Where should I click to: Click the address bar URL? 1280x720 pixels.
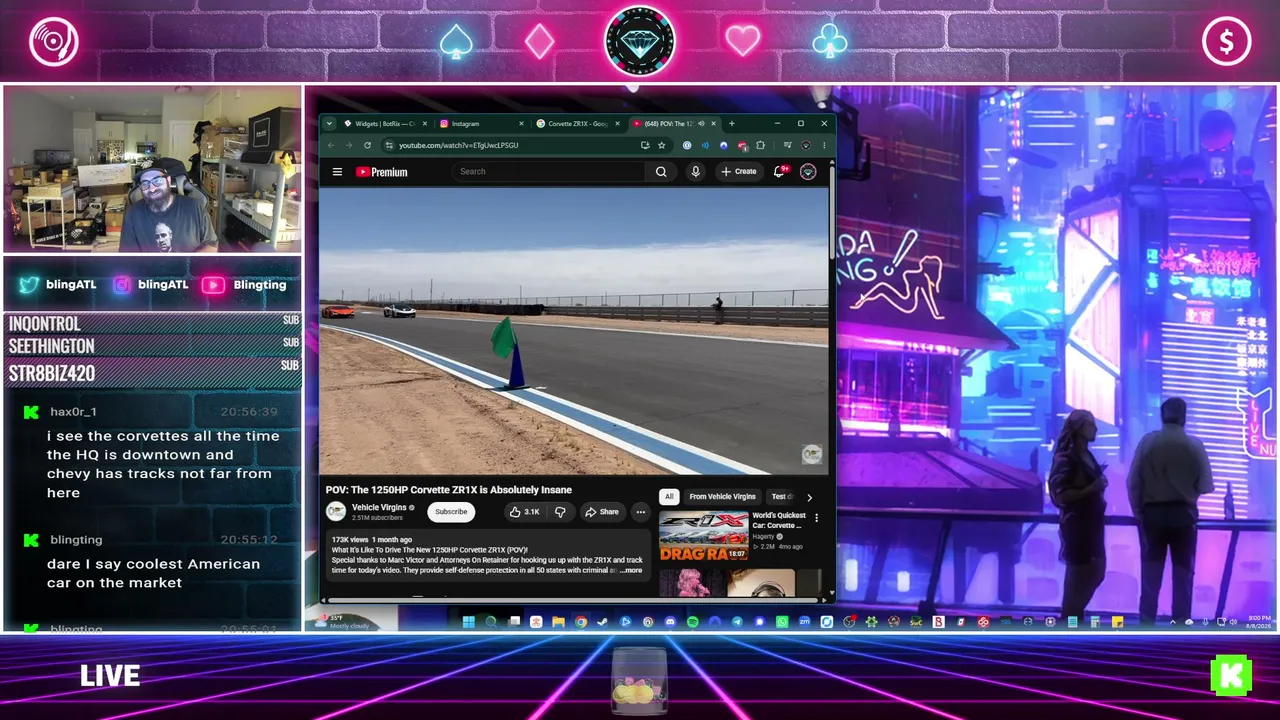458,145
